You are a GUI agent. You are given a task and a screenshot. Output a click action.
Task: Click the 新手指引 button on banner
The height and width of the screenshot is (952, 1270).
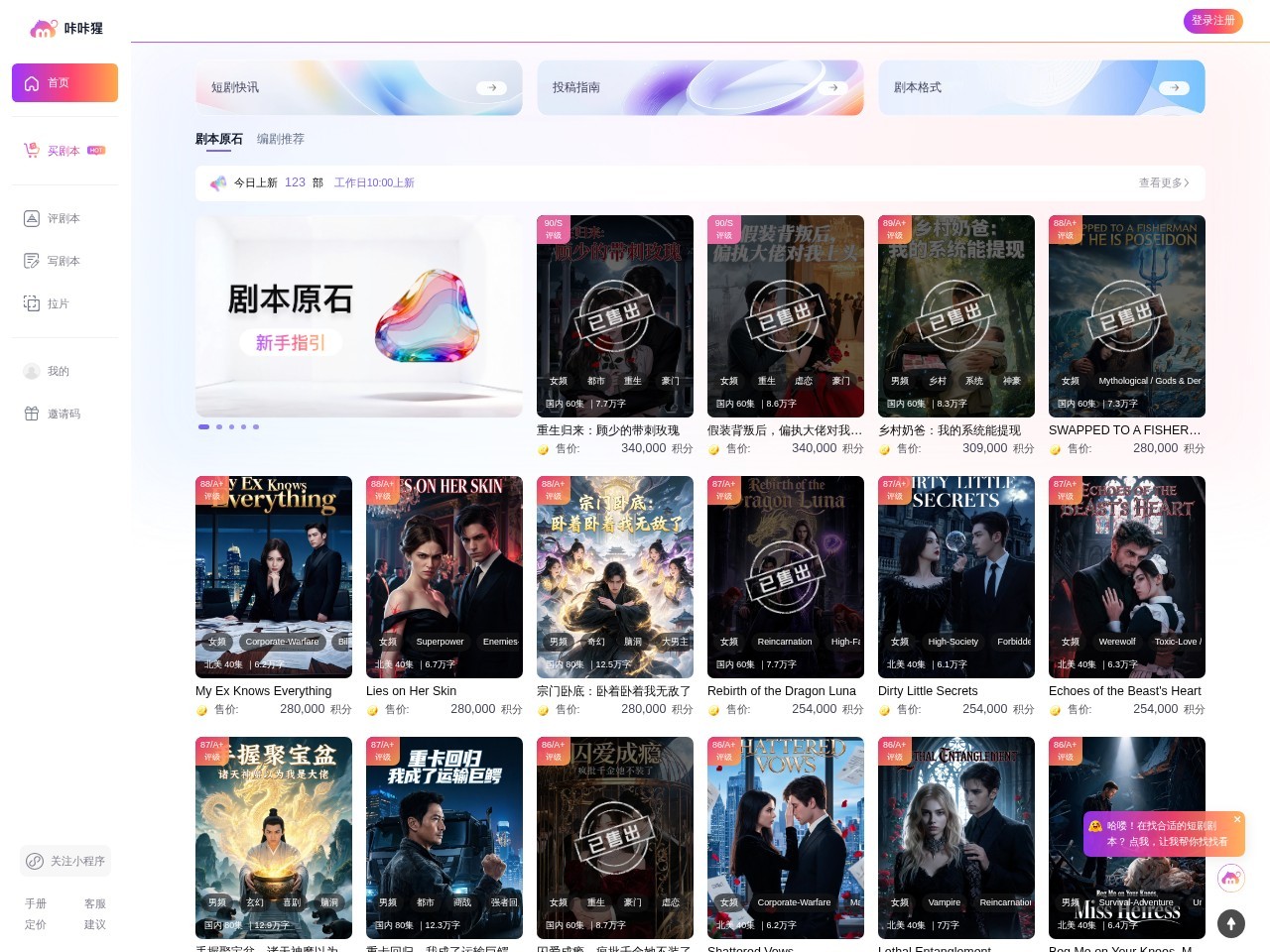coord(291,343)
